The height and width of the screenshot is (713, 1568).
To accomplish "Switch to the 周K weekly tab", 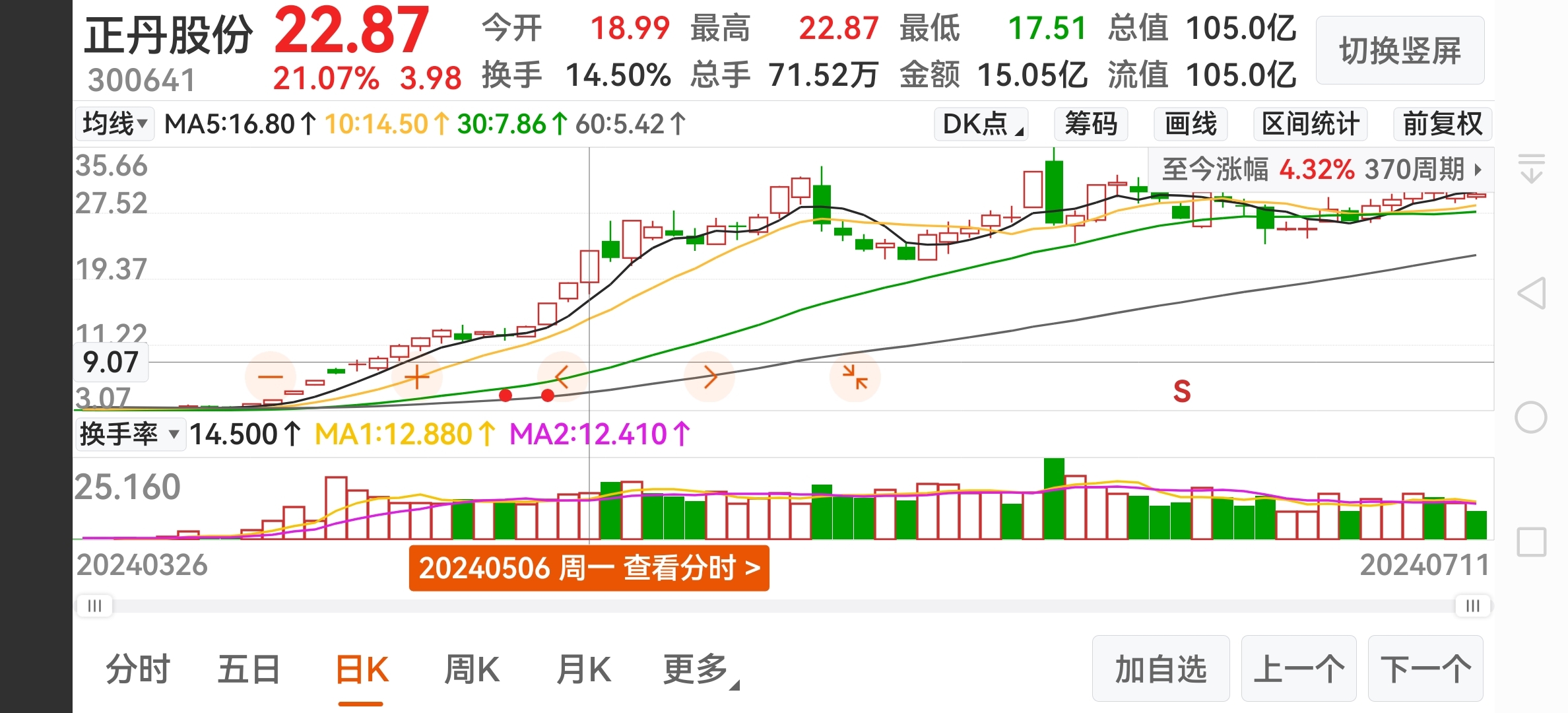I will click(x=471, y=669).
